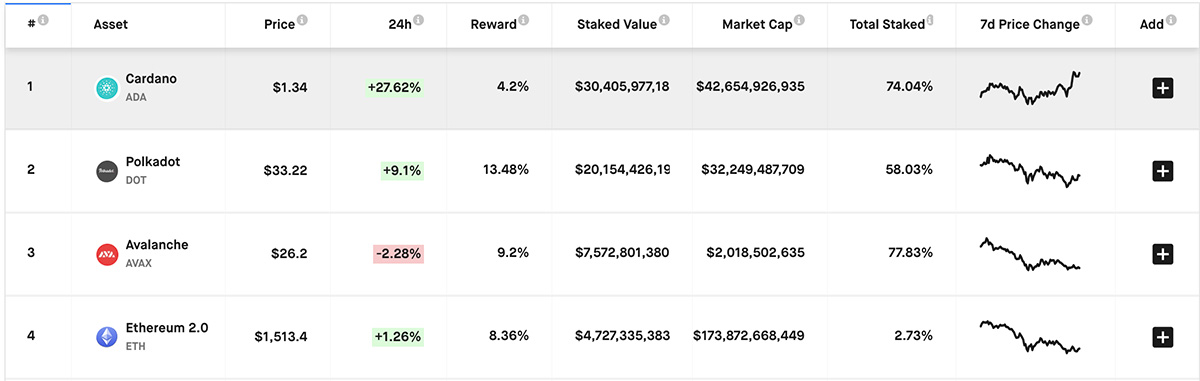Add Ethereum 2.0 using its plus button
This screenshot has height=381, width=1200.
tap(1162, 337)
